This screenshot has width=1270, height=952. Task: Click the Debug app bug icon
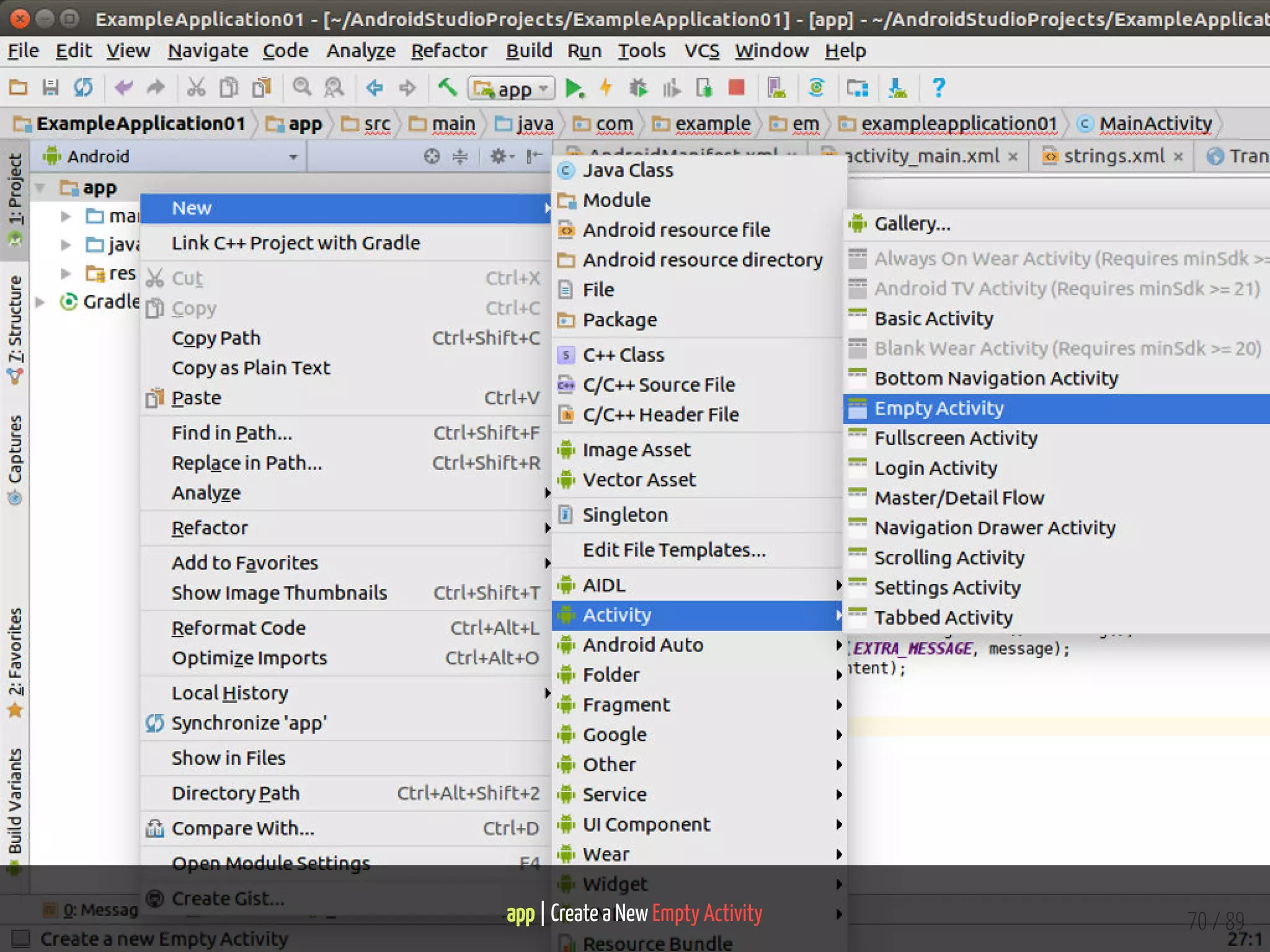click(638, 88)
